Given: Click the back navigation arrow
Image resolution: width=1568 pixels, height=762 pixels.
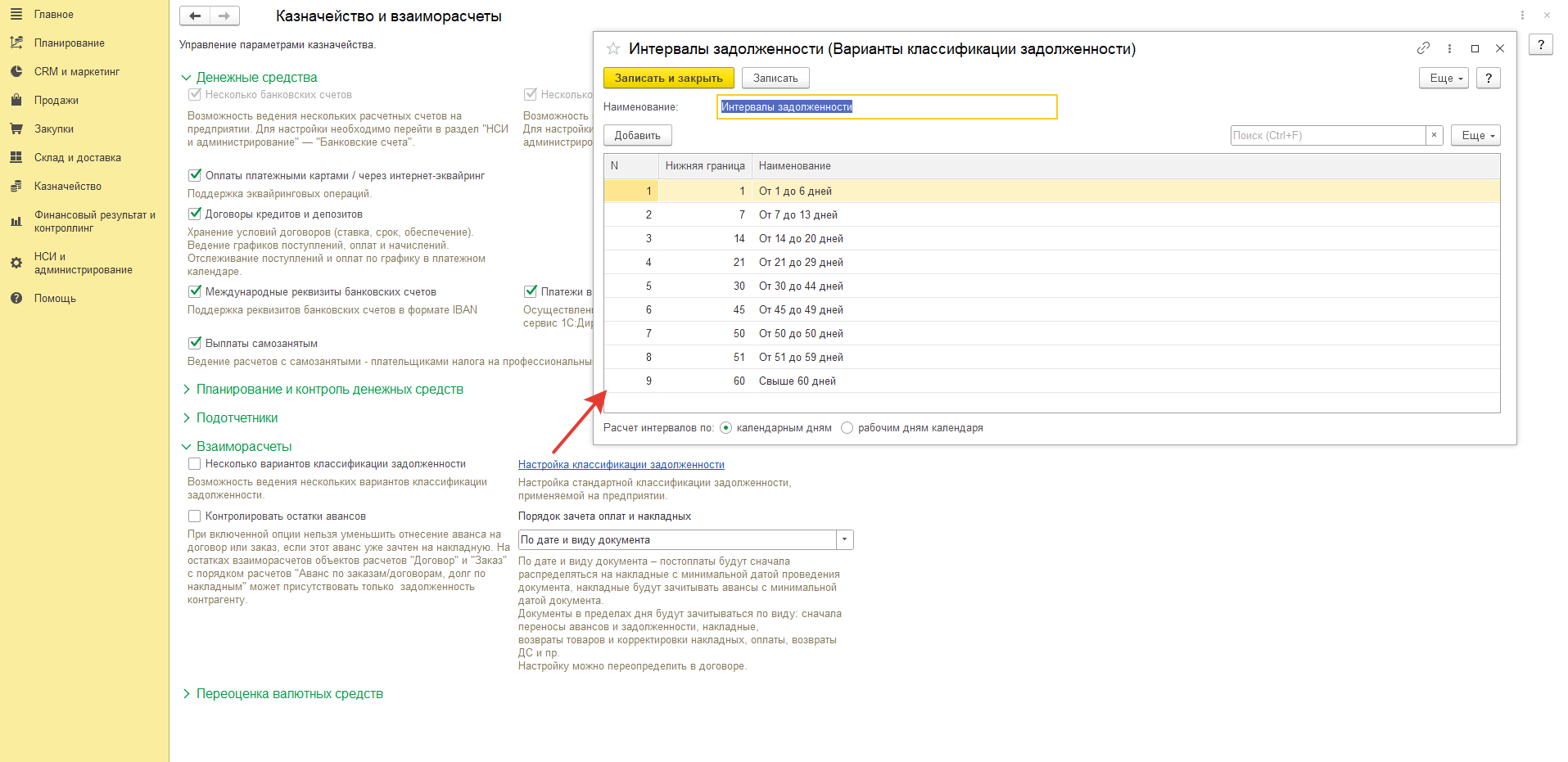Looking at the screenshot, I should pos(195,16).
